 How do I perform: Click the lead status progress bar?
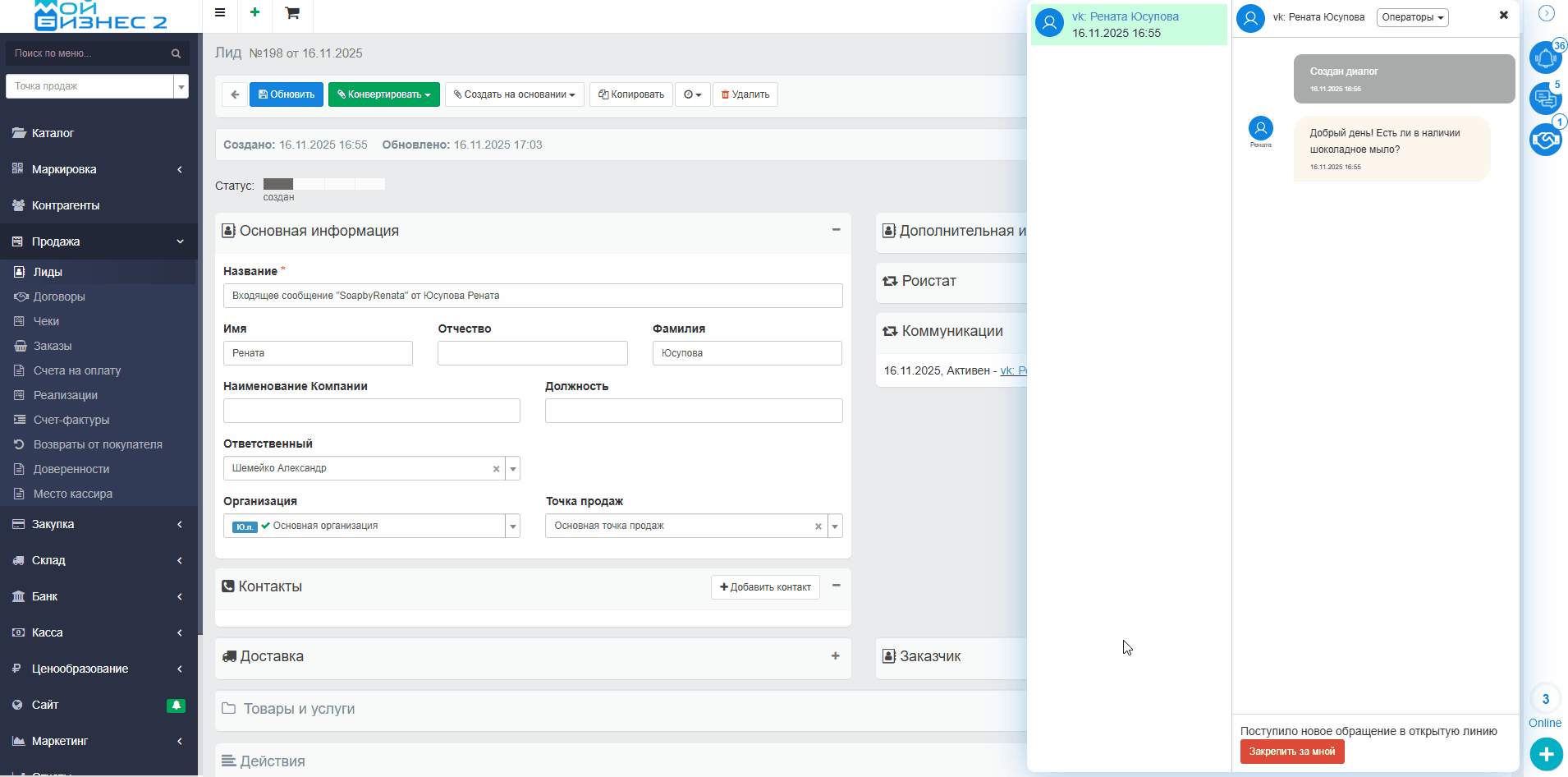[x=323, y=185]
